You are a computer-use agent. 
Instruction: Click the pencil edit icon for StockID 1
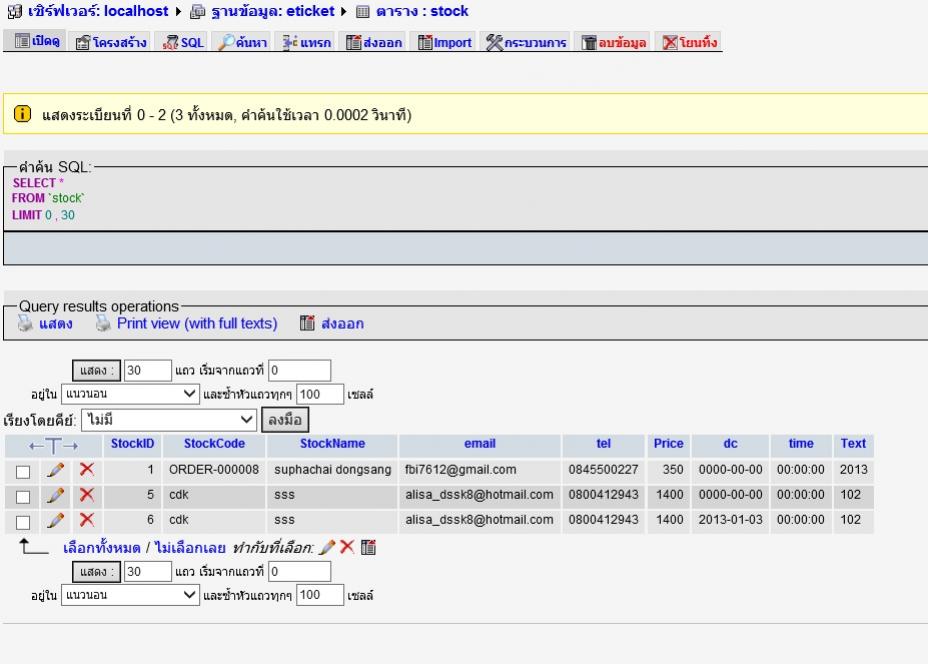click(x=58, y=470)
